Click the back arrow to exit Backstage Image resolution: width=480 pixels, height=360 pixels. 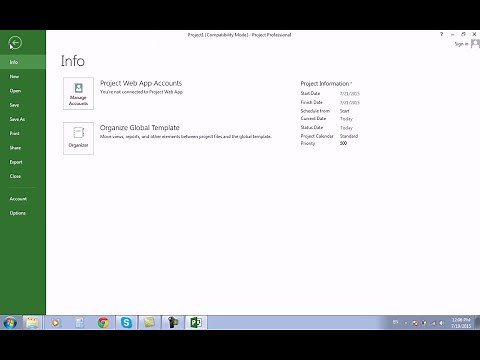pyautogui.click(x=15, y=43)
